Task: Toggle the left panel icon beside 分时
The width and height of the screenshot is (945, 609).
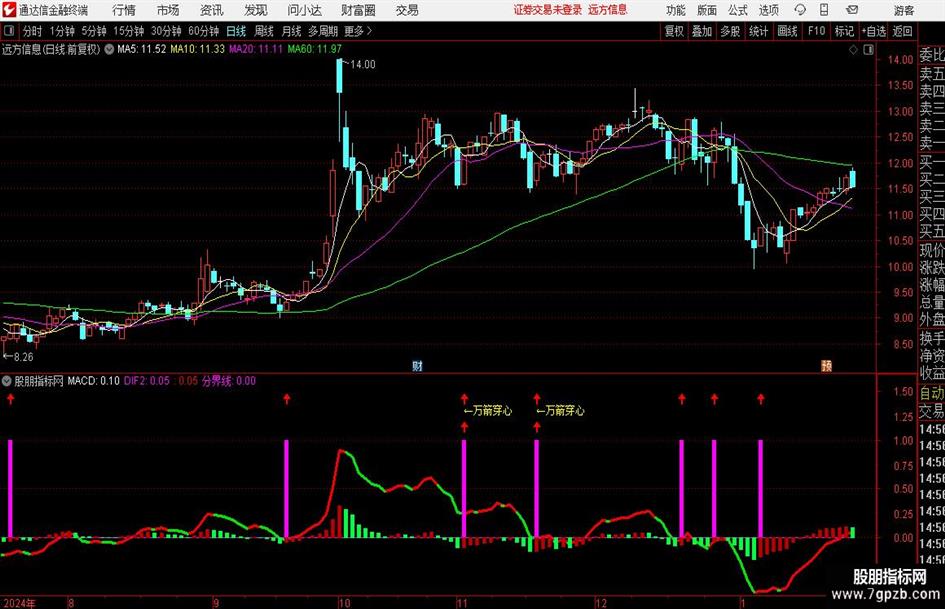Action: point(9,31)
